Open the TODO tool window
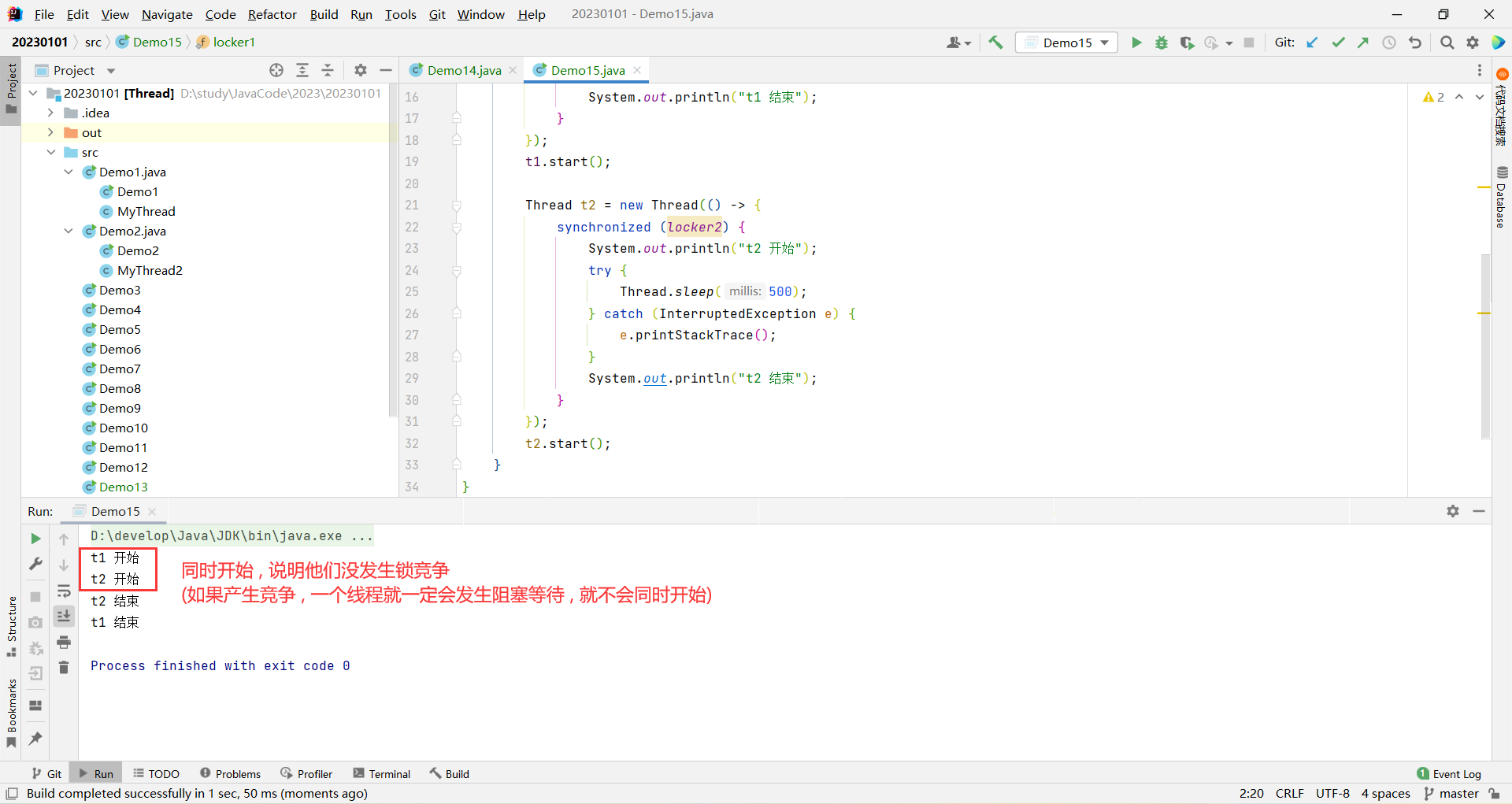Viewport: 1512px width, 804px height. pos(156,774)
